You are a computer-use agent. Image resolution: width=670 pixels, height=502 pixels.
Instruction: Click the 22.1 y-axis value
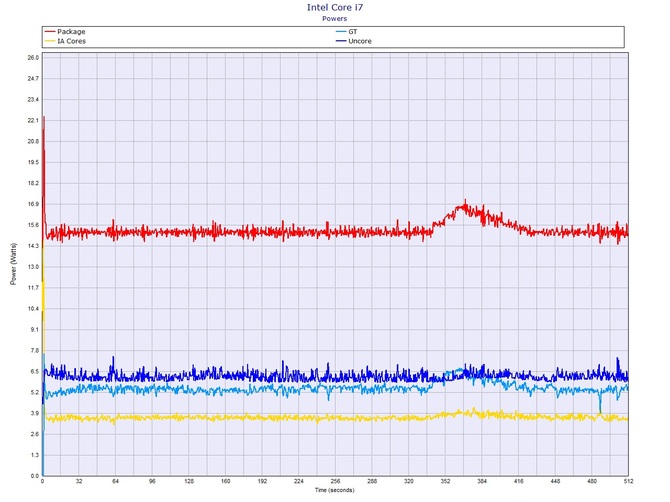[x=33, y=120]
